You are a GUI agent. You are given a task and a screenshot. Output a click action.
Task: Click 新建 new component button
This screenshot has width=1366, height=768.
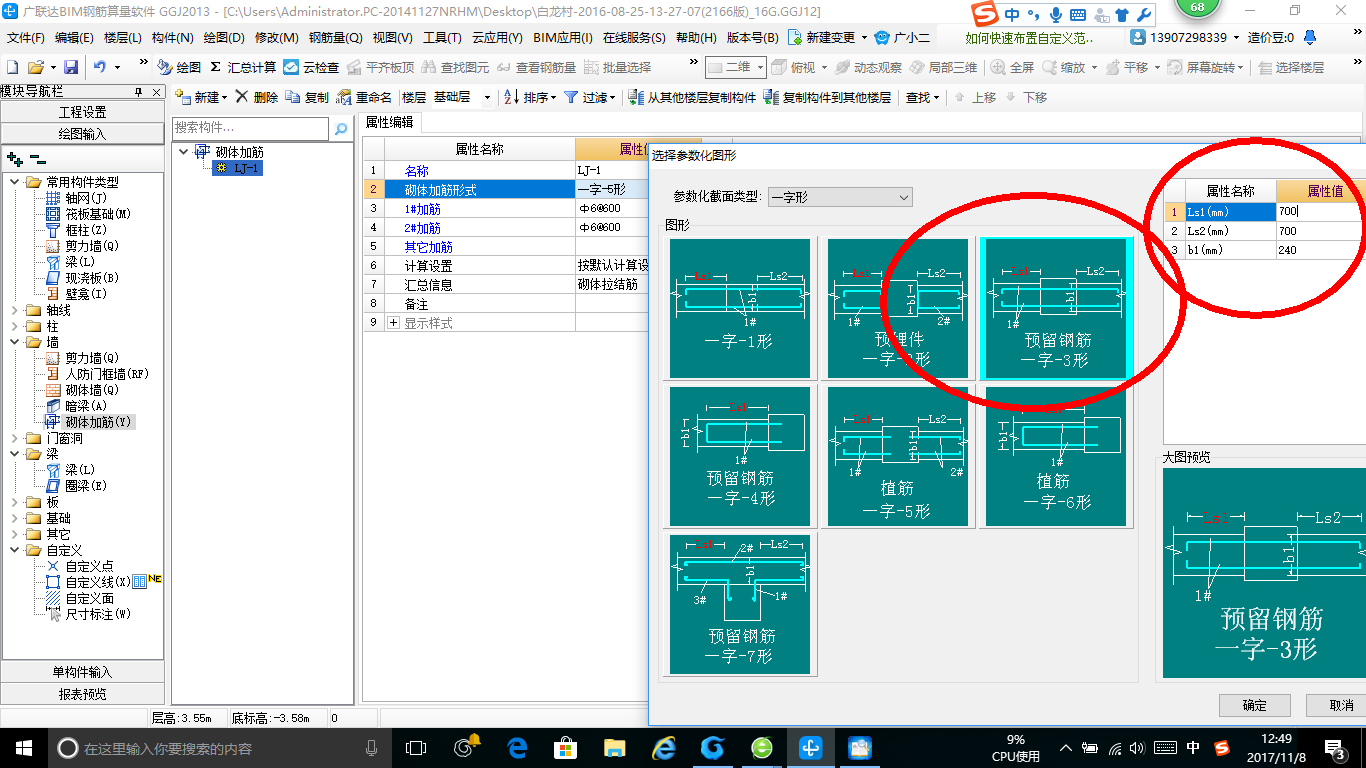tap(201, 97)
